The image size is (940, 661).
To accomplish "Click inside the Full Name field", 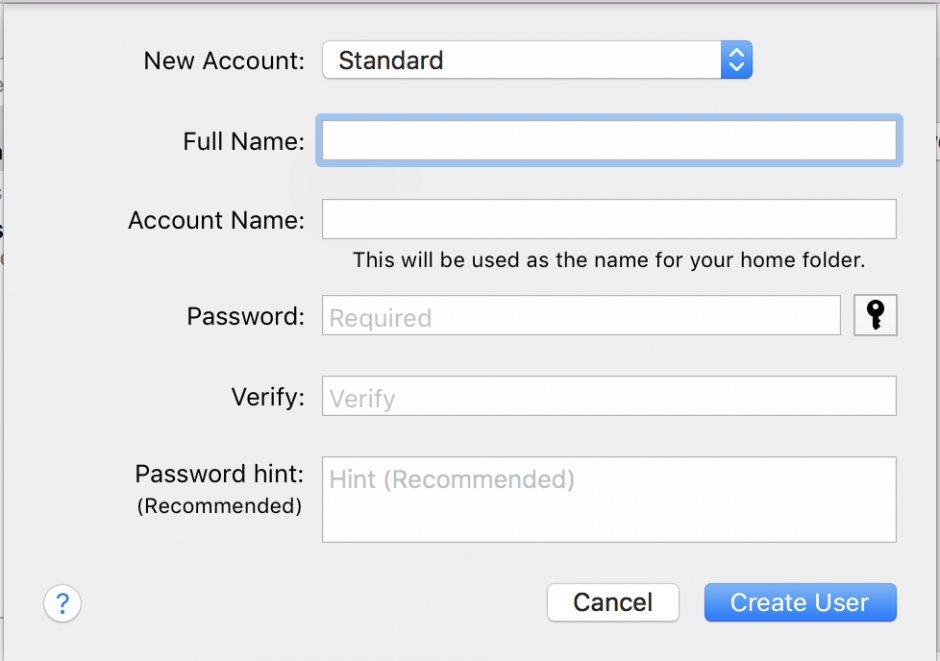I will tap(608, 141).
